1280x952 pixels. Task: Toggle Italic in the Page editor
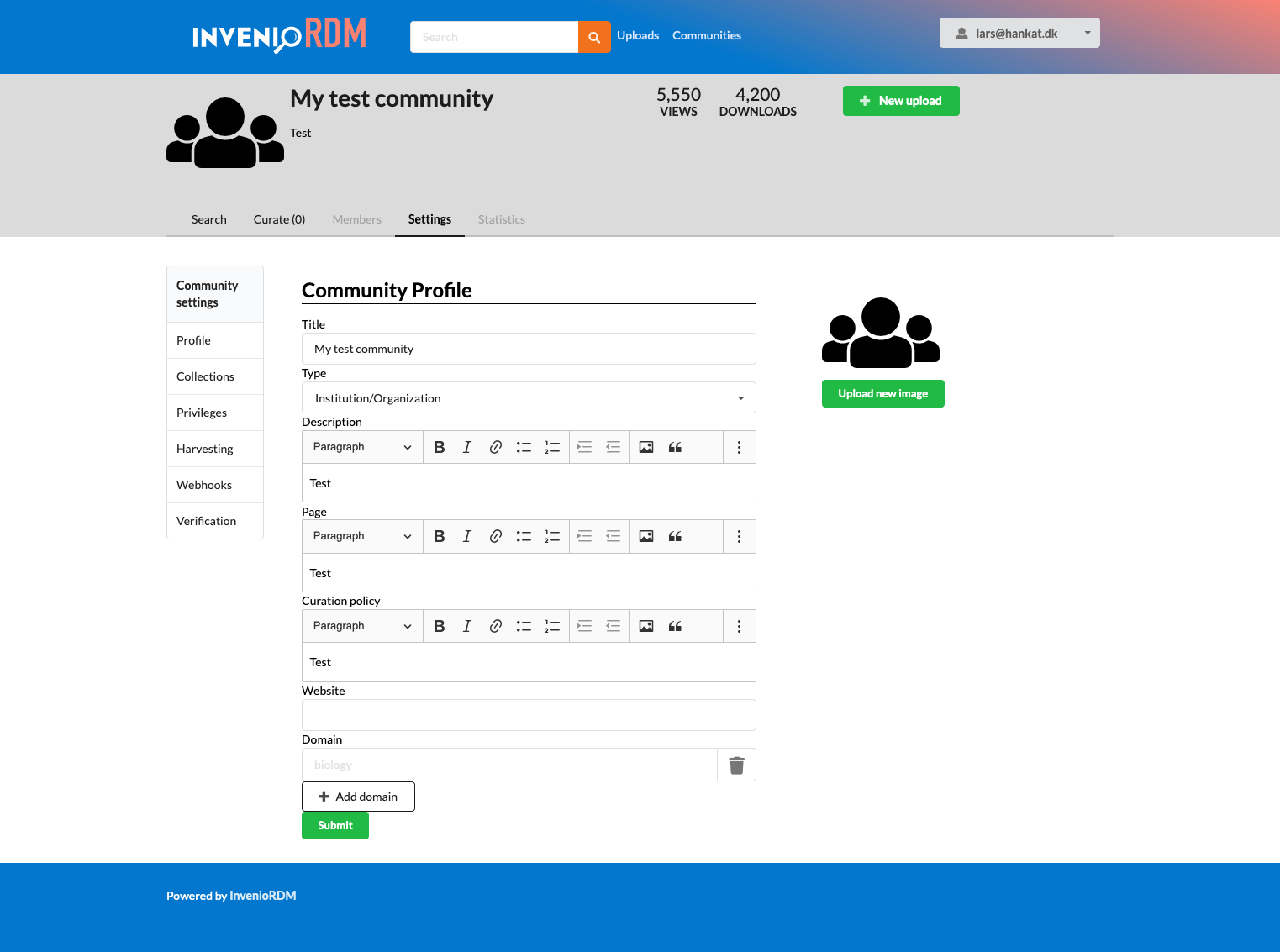tap(467, 536)
